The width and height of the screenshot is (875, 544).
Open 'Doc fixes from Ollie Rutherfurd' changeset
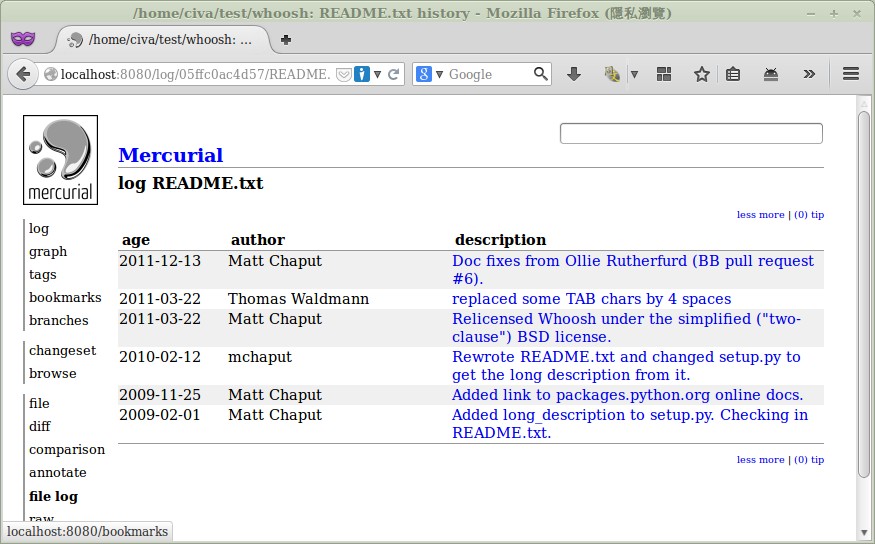click(x=633, y=269)
